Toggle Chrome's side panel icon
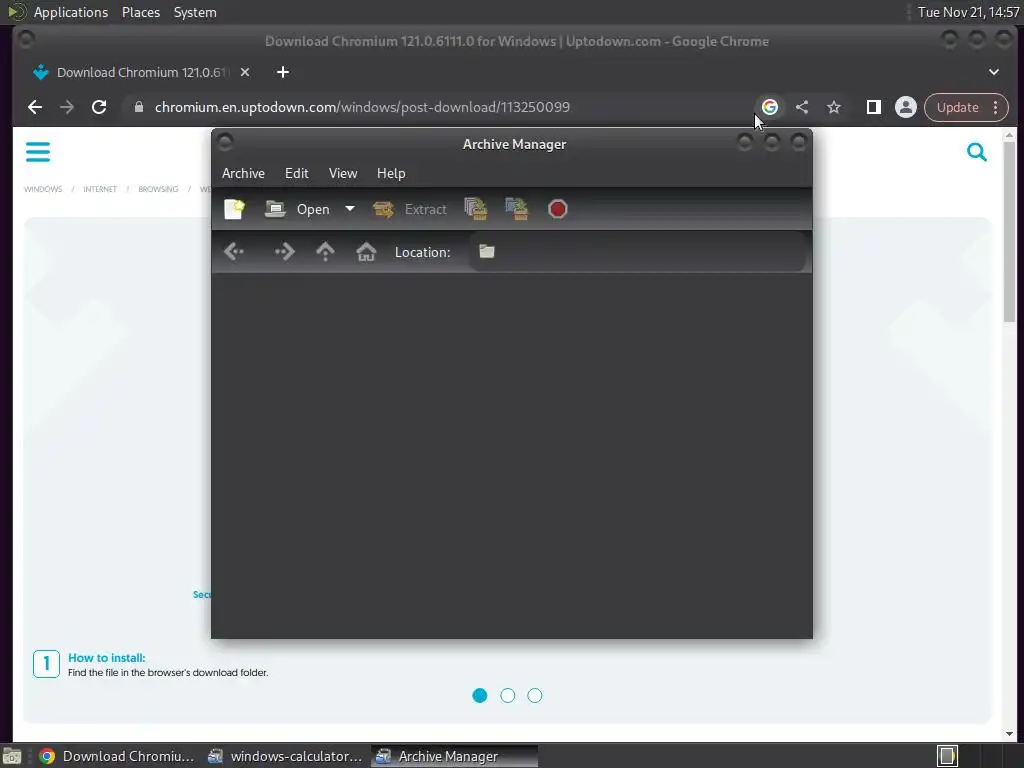 [874, 107]
